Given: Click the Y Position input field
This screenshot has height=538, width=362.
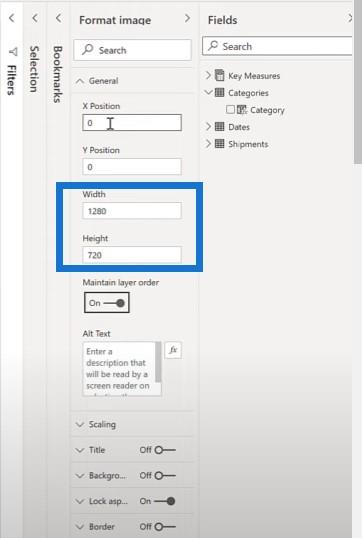Looking at the screenshot, I should (132, 167).
